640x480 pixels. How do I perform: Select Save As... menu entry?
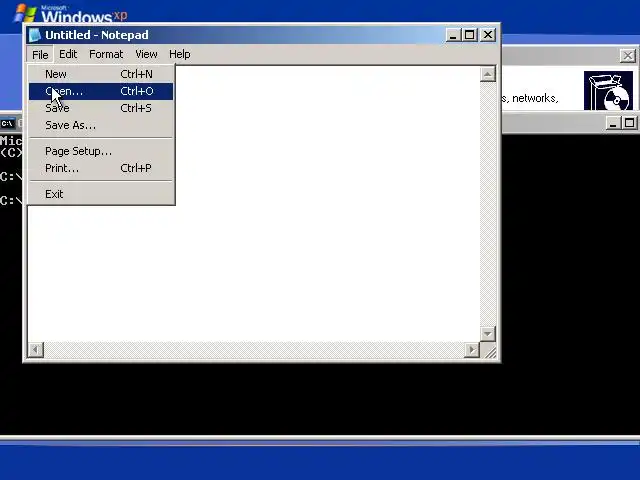(101, 125)
